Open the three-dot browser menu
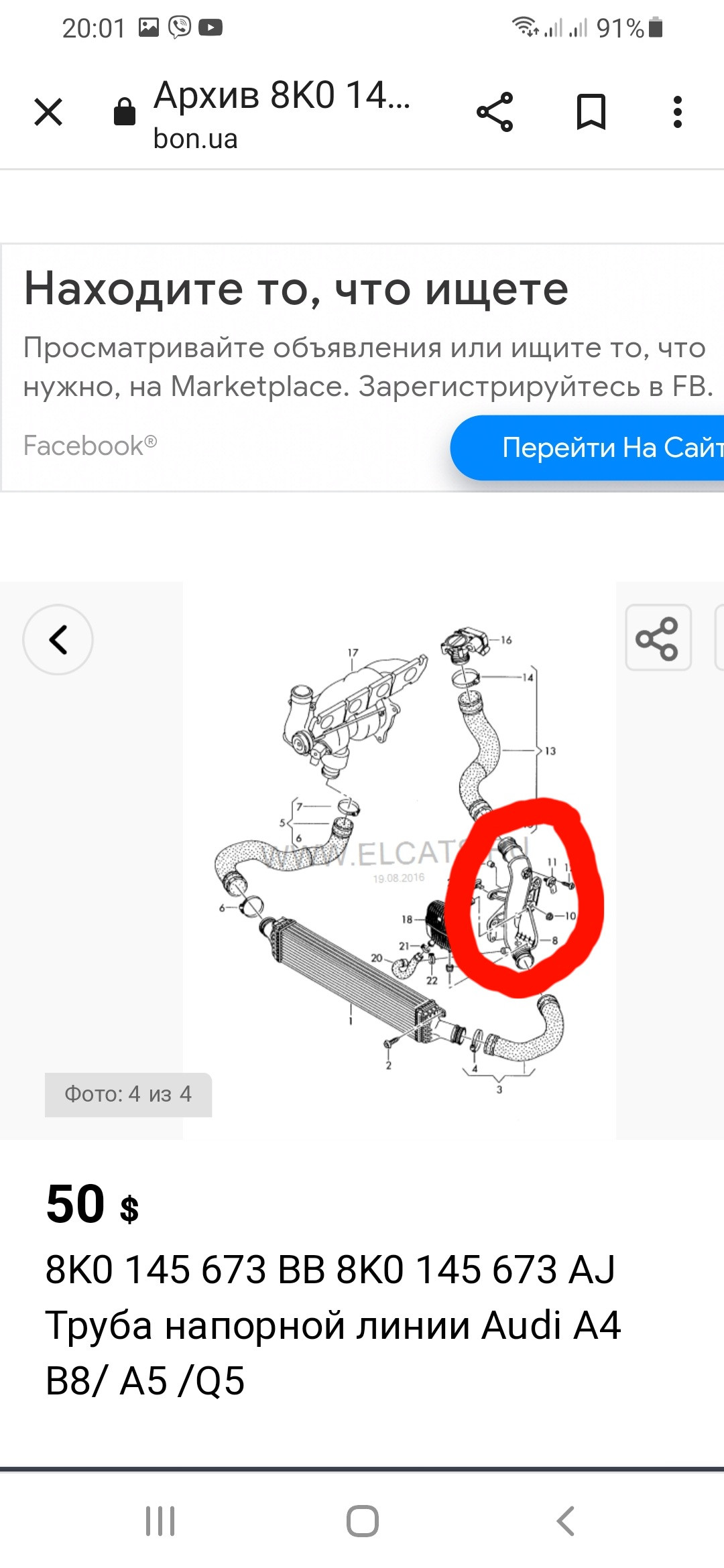Screen dimensions: 724x1568 click(678, 112)
